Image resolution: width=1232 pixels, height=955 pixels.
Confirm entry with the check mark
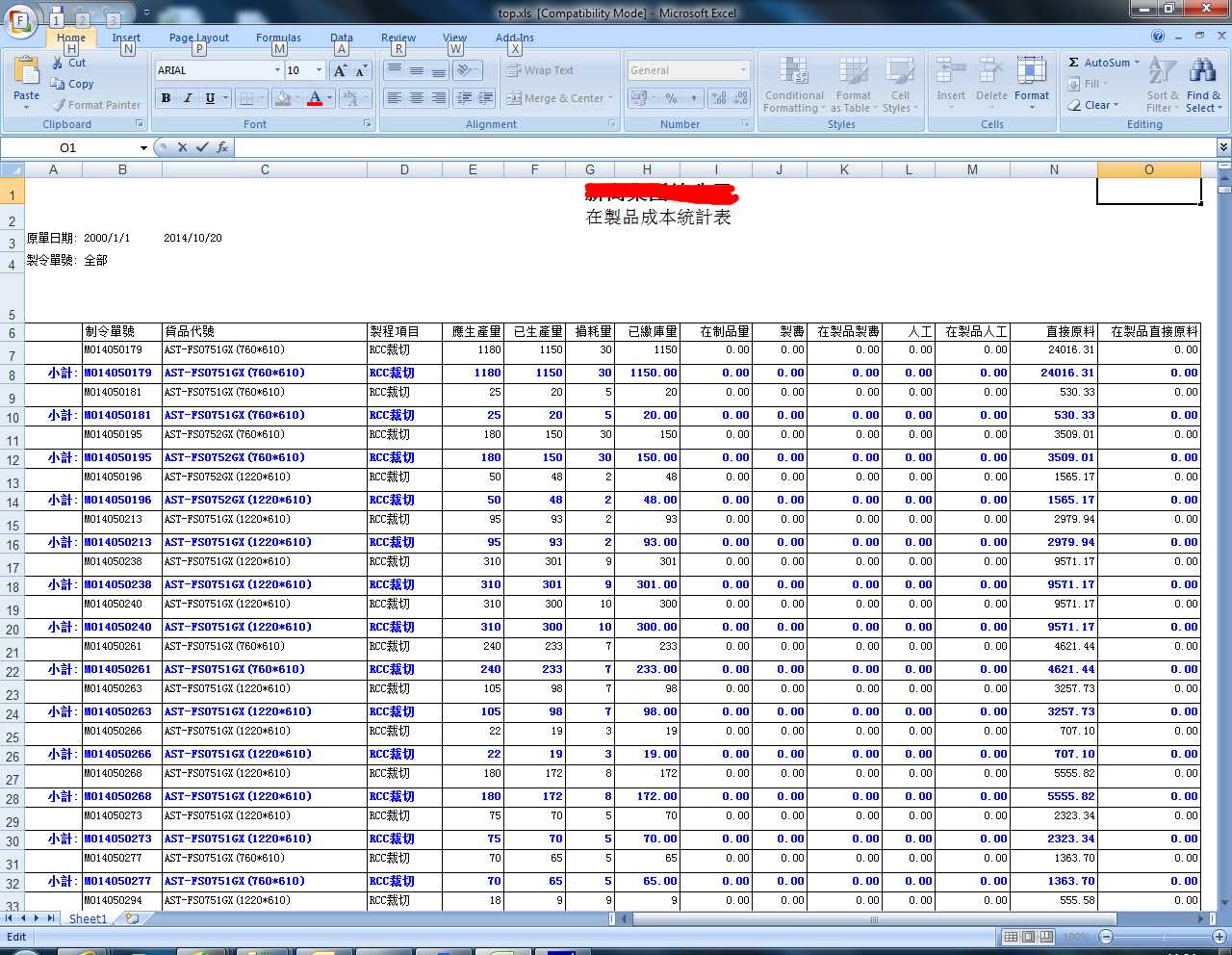(x=202, y=147)
